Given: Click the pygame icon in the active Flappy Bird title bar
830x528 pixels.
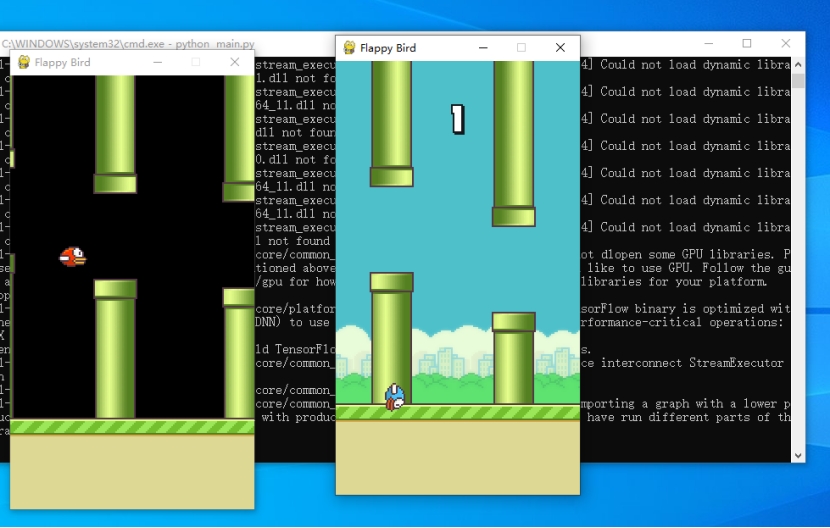Looking at the screenshot, I should 349,48.
